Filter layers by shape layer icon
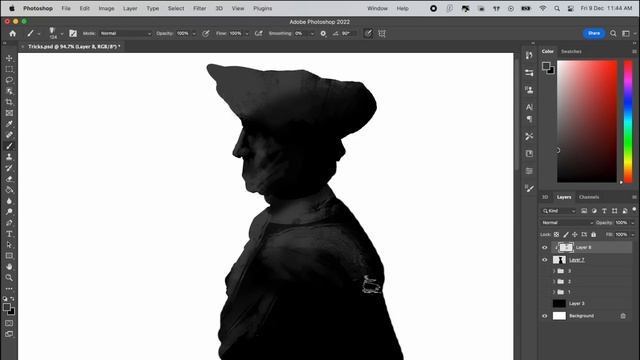 [x=615, y=211]
